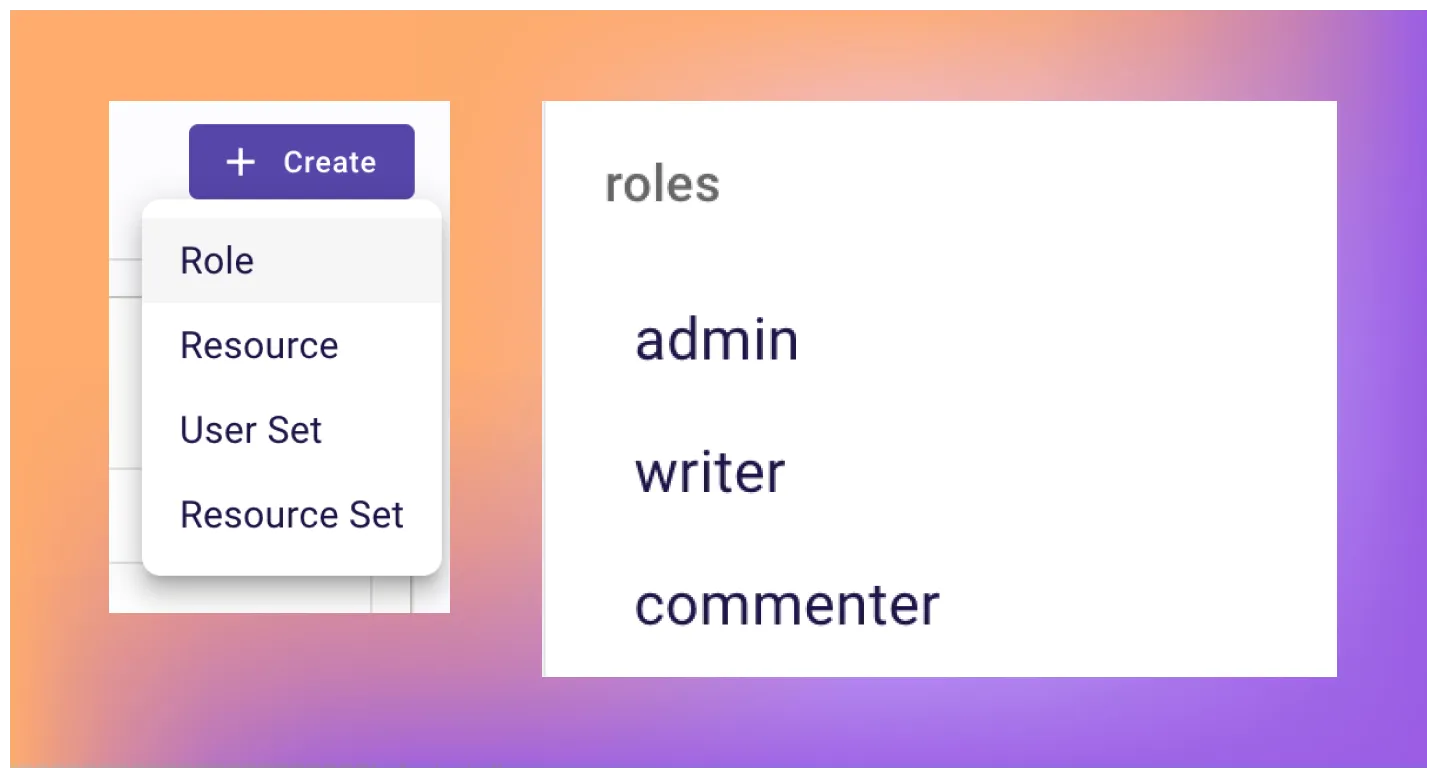Open the Create dropdown menu
1437x778 pixels.
(x=301, y=161)
